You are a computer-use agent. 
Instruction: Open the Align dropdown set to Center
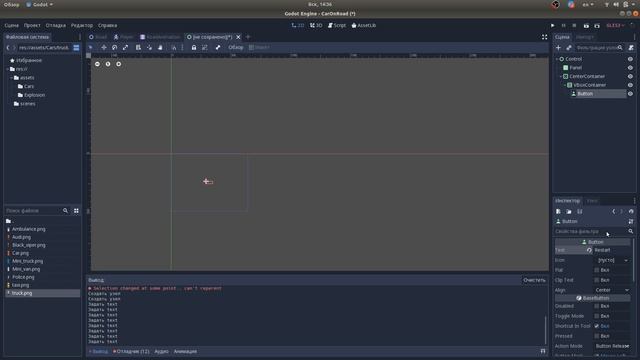click(611, 290)
